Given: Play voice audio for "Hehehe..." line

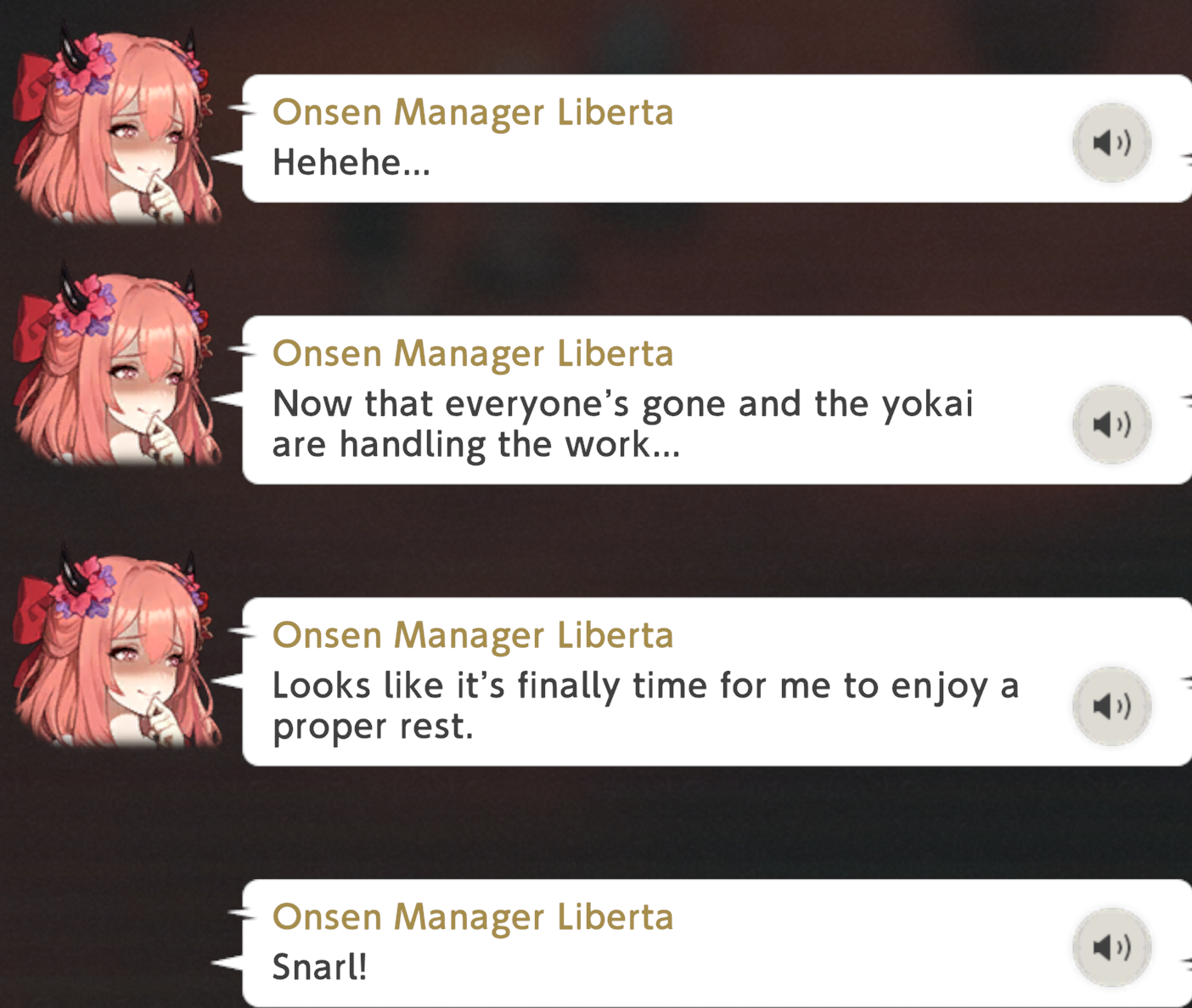Looking at the screenshot, I should [1111, 143].
